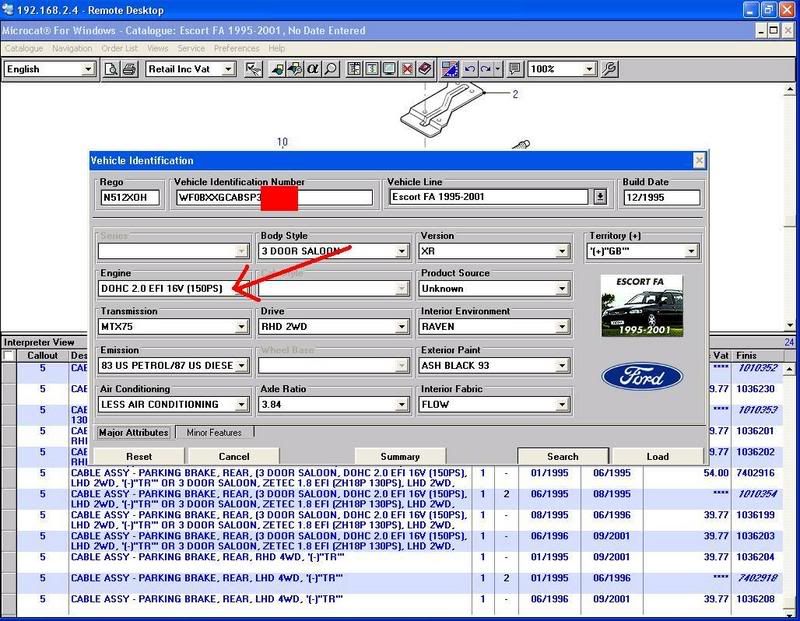800x621 pixels.
Task: Click the Search button
Action: (x=563, y=456)
